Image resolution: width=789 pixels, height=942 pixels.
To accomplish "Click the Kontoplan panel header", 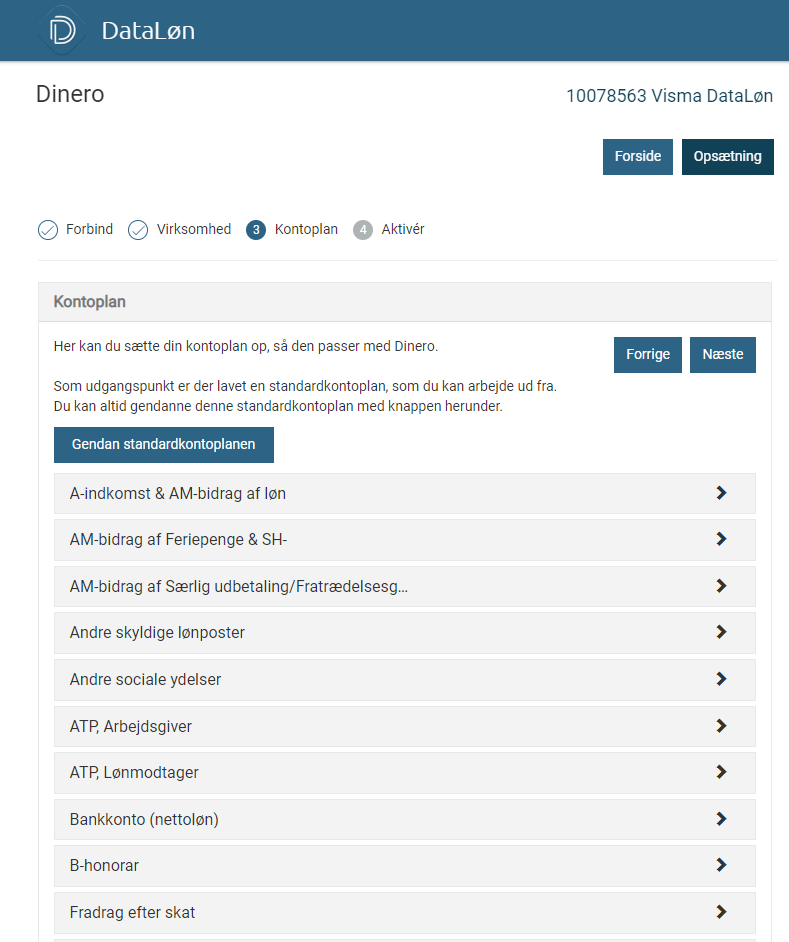I will click(404, 302).
